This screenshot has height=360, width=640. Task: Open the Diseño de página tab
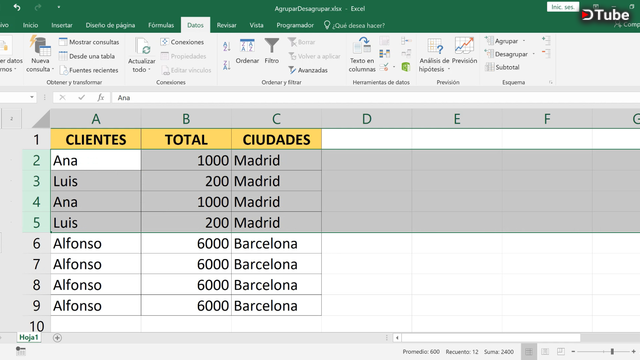point(110,25)
